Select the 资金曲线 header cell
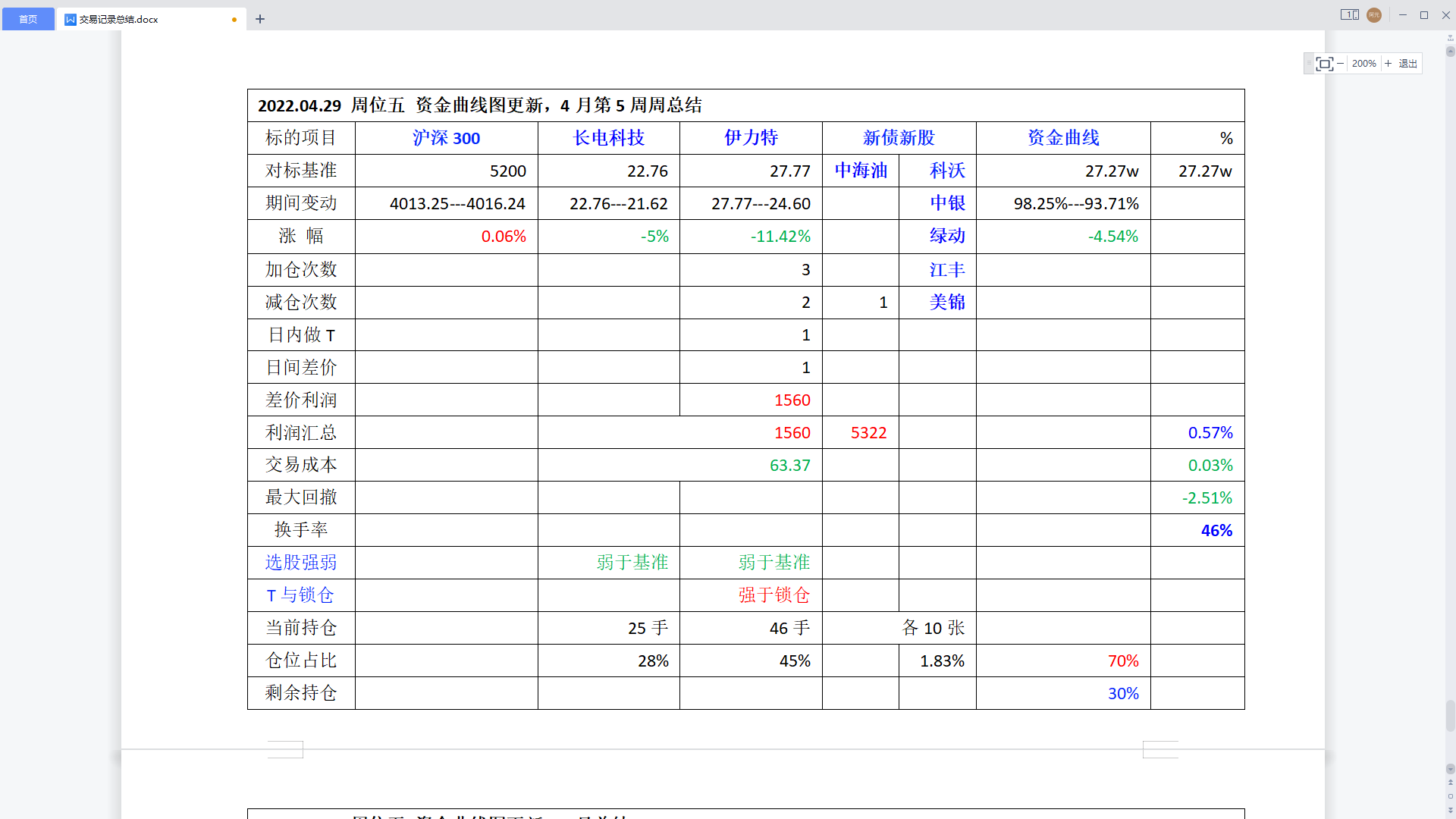The width and height of the screenshot is (1456, 819). click(x=1063, y=138)
